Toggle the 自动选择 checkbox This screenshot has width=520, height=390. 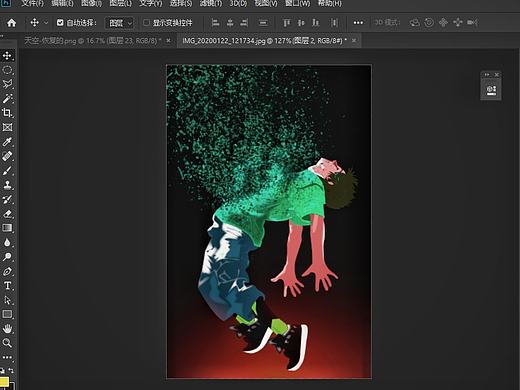[x=60, y=23]
